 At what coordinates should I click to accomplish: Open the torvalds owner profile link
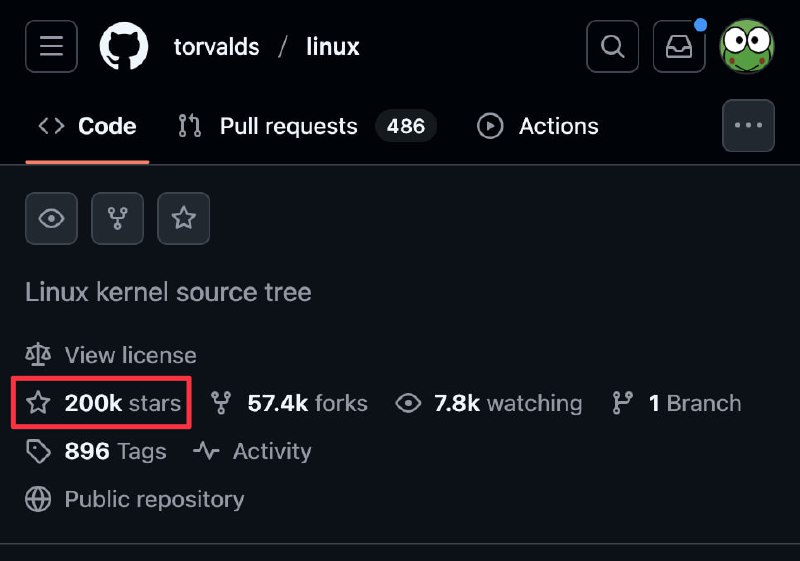pyautogui.click(x=216, y=47)
